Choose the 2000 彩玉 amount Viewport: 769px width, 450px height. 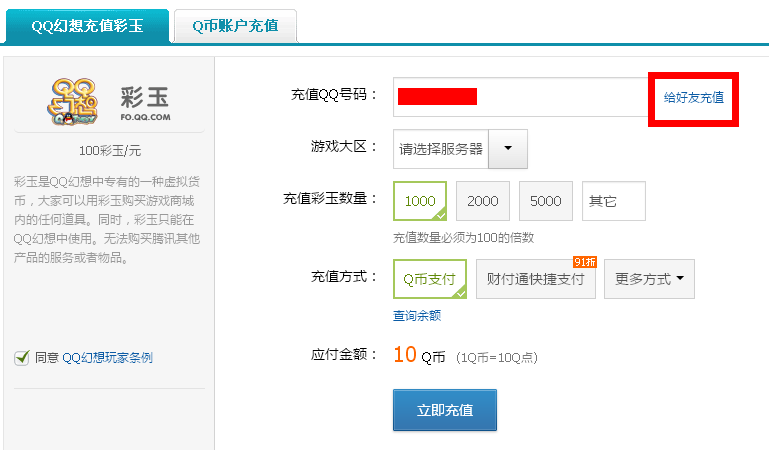(x=482, y=201)
